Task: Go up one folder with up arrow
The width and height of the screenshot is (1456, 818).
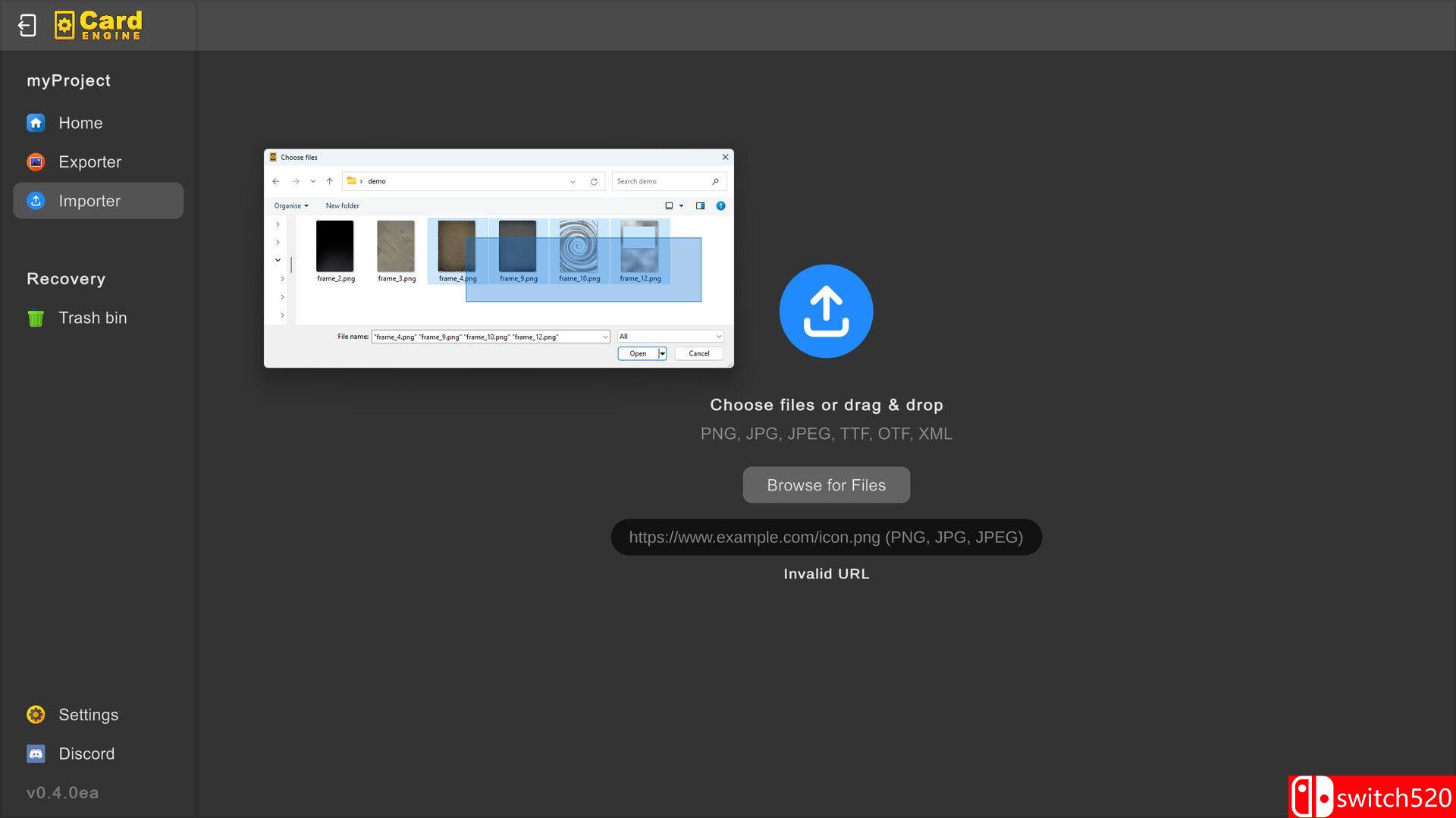Action: [330, 182]
